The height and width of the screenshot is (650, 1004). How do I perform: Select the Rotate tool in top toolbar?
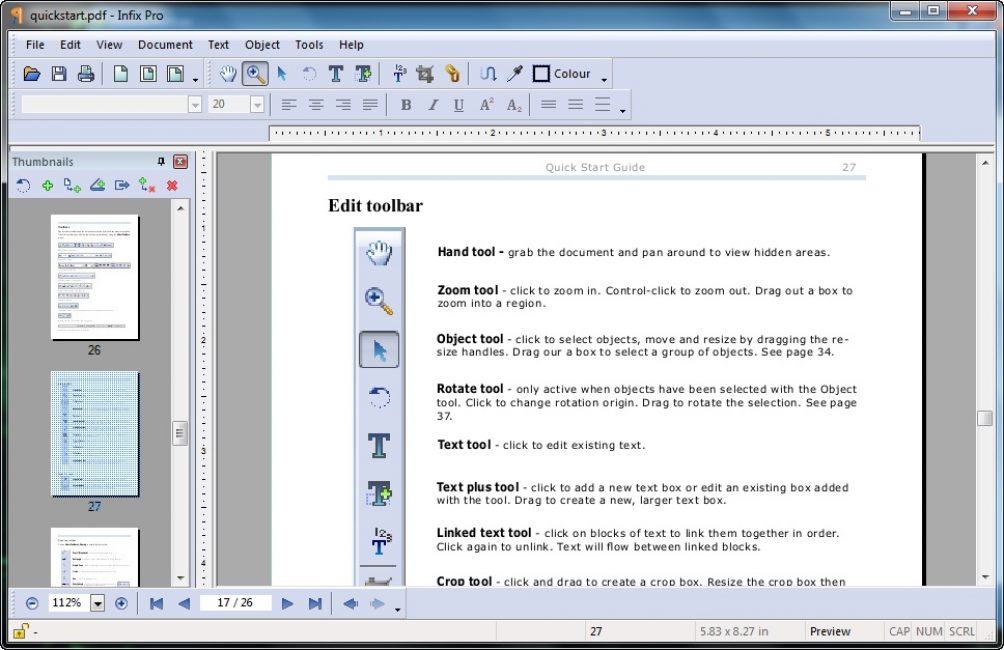tap(309, 74)
